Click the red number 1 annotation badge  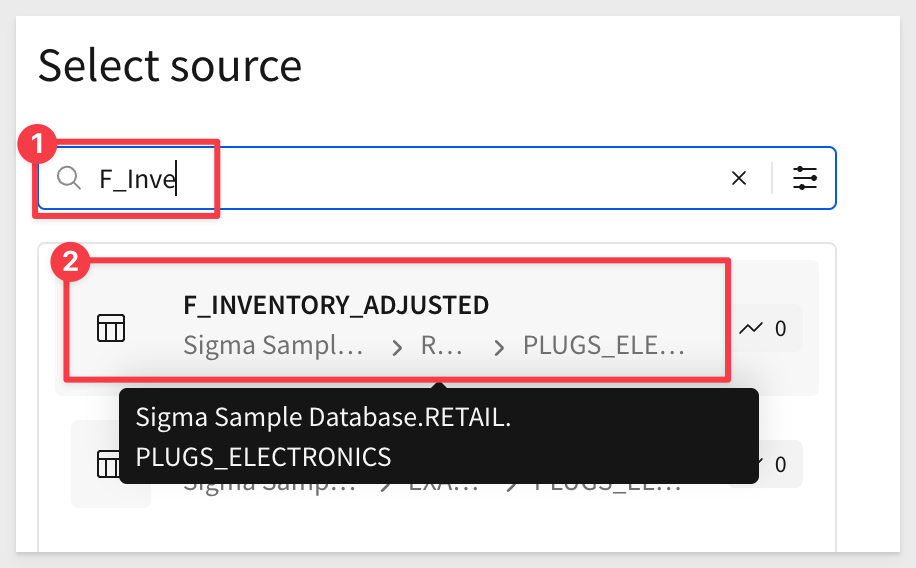click(37, 144)
